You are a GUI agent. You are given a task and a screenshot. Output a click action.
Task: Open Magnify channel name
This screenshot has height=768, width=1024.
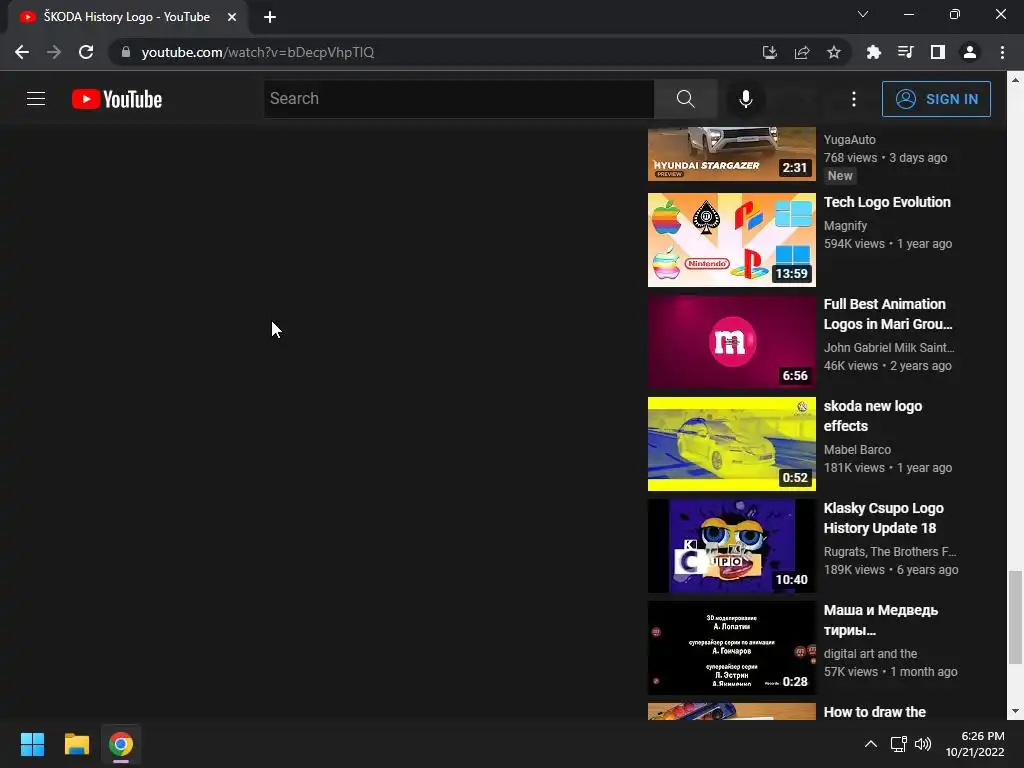(x=845, y=226)
